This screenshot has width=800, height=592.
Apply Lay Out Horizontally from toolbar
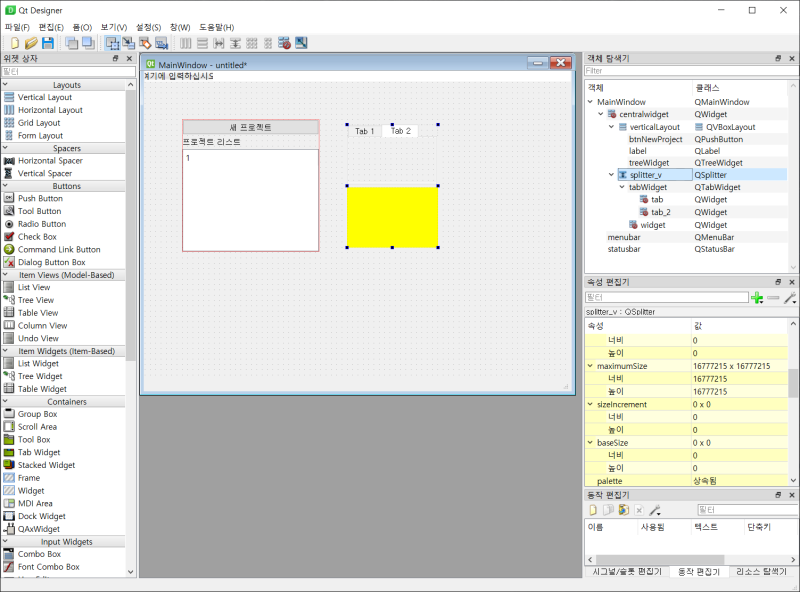(186, 43)
